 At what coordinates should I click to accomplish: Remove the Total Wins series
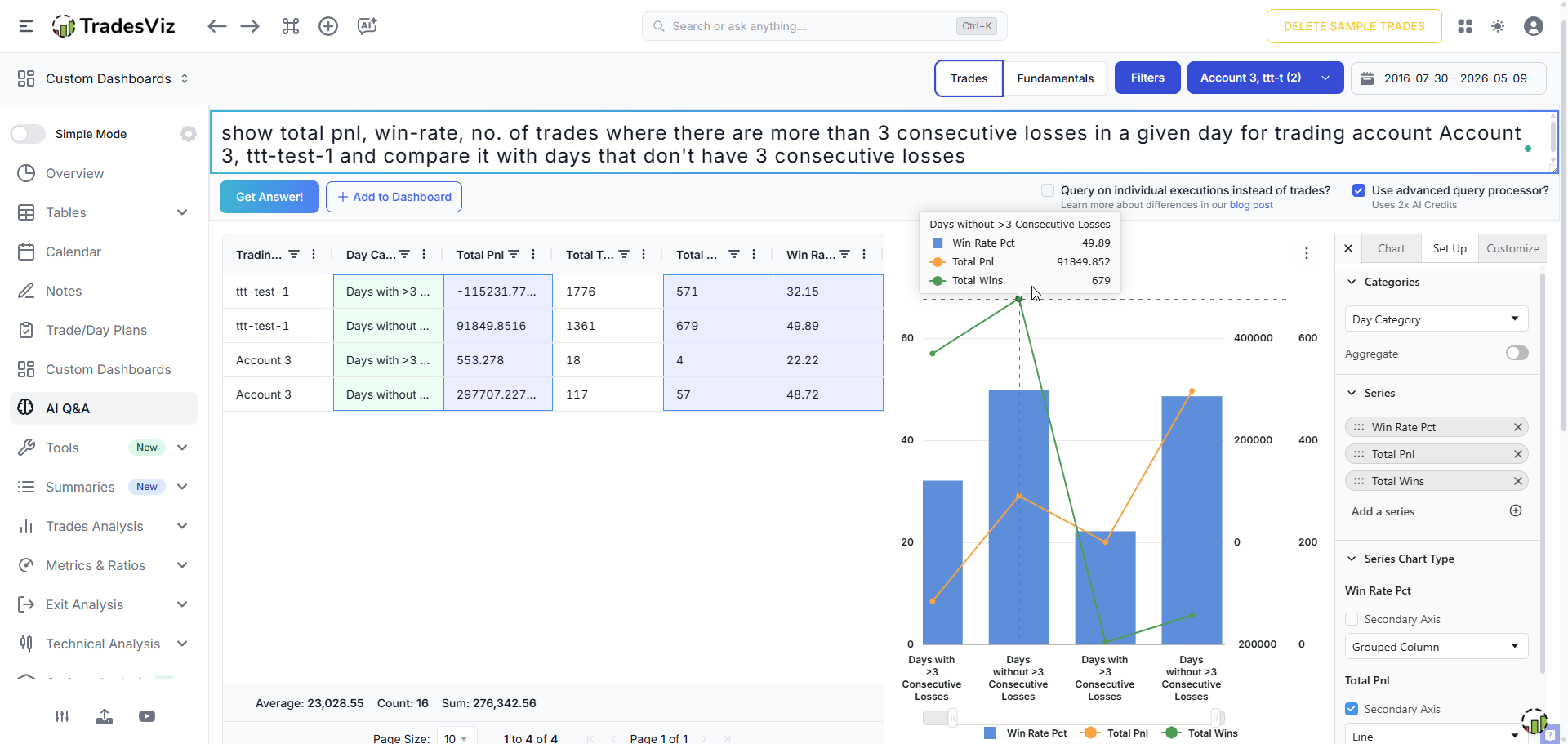tap(1518, 481)
